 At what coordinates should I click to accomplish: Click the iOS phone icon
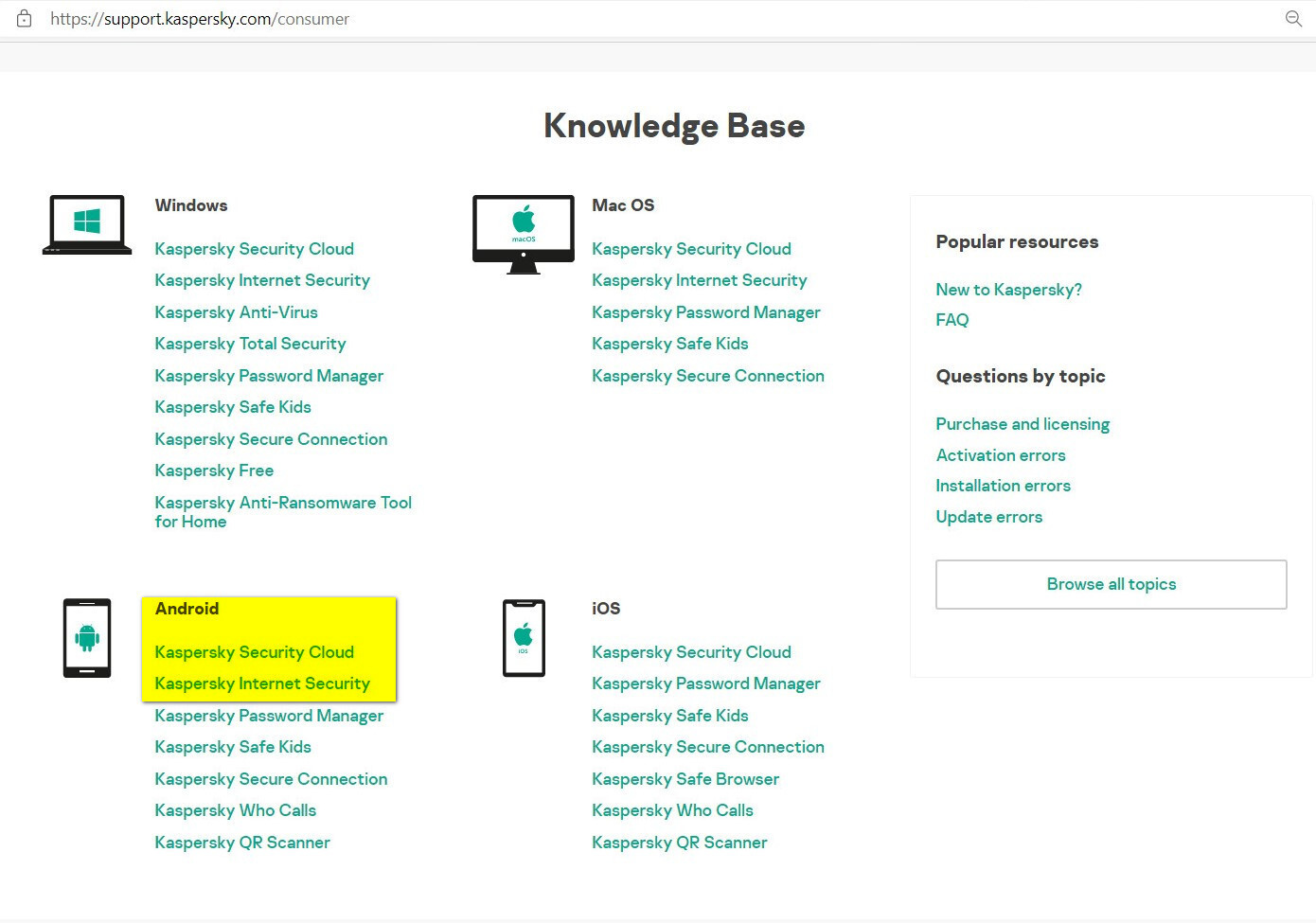click(x=524, y=638)
